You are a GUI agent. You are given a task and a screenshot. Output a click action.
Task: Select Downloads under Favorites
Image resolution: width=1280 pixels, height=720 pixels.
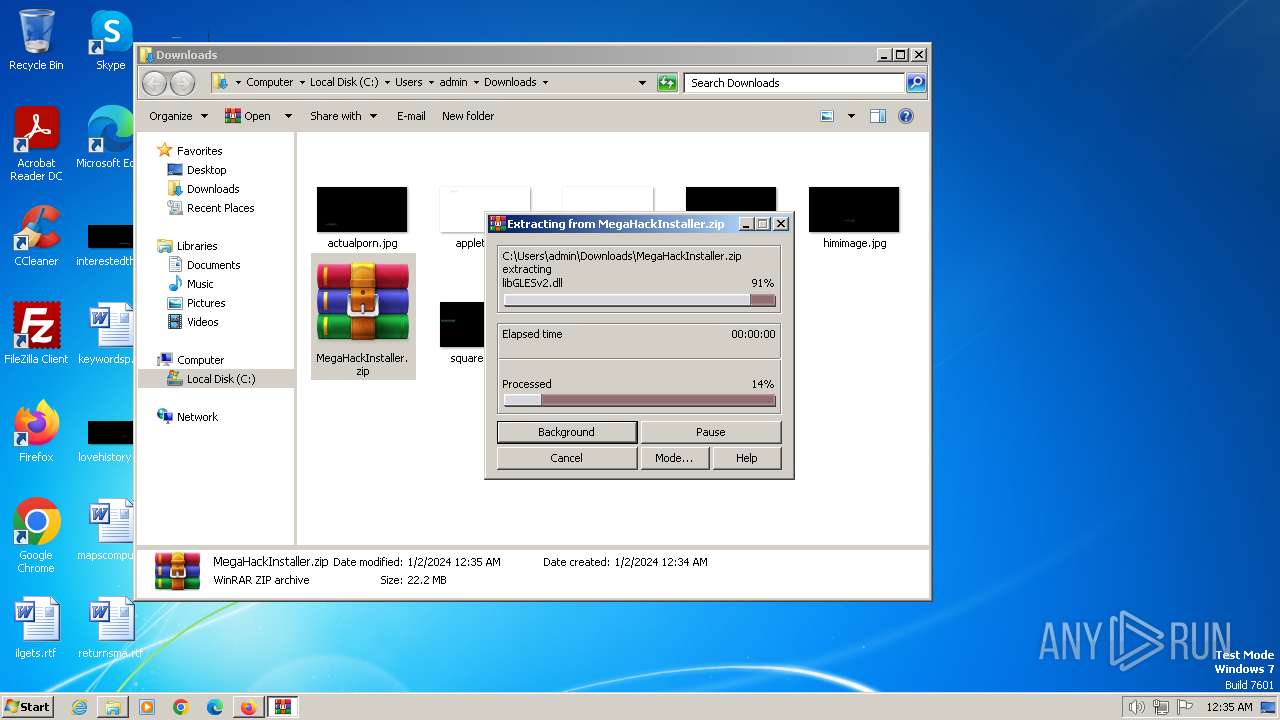click(212, 189)
